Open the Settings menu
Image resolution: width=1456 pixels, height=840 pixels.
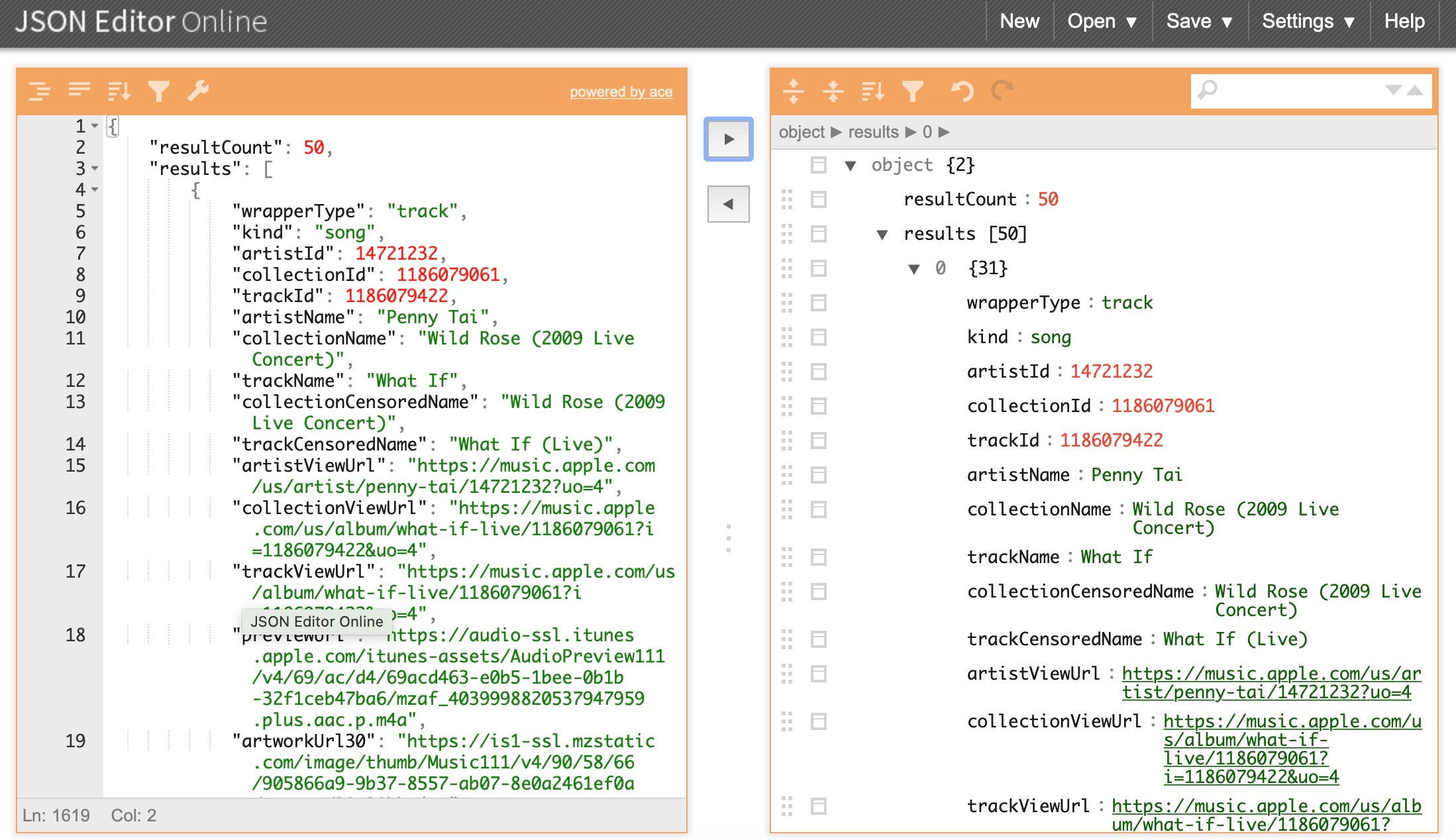click(1308, 21)
